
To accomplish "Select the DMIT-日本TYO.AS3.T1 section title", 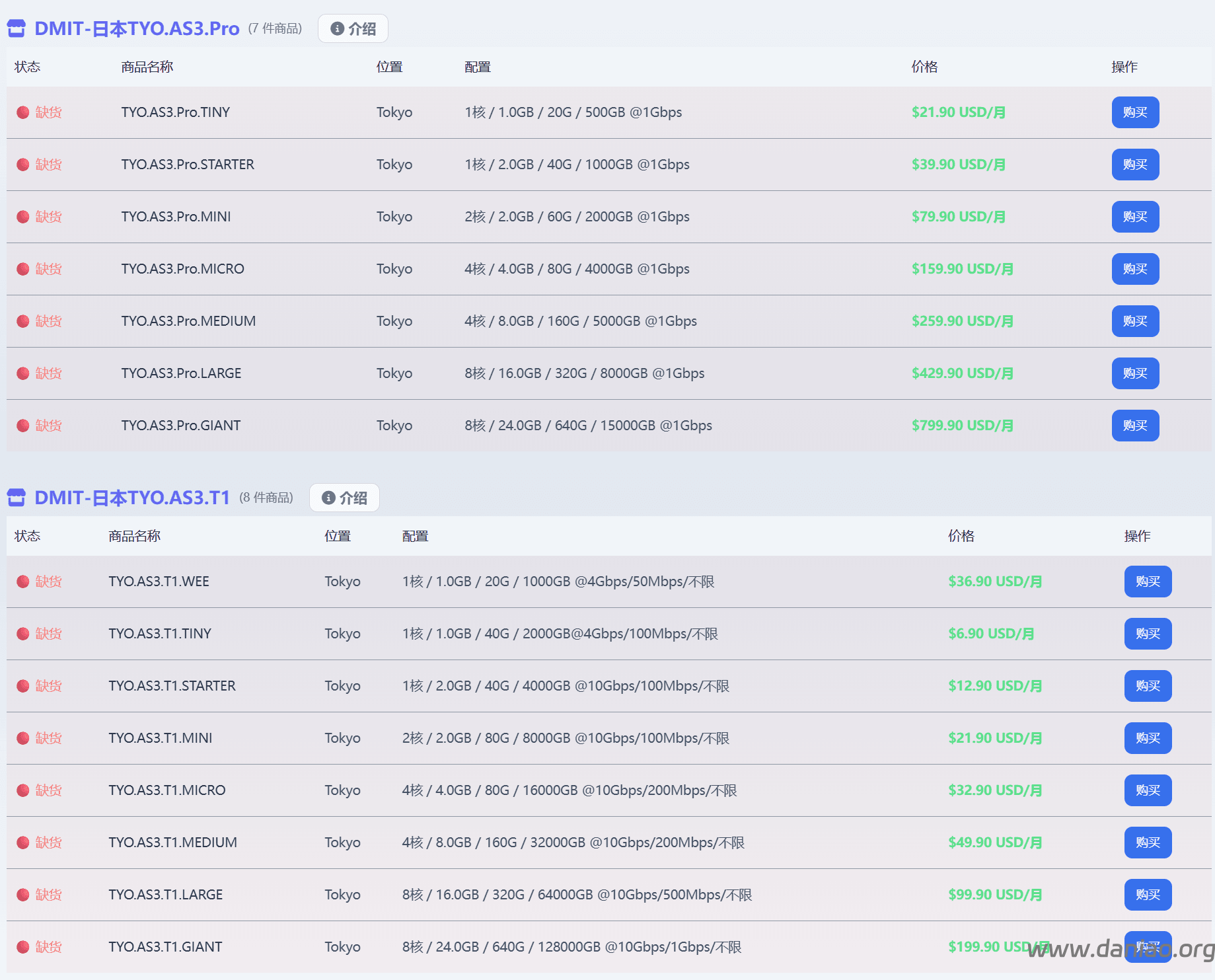I will point(132,498).
